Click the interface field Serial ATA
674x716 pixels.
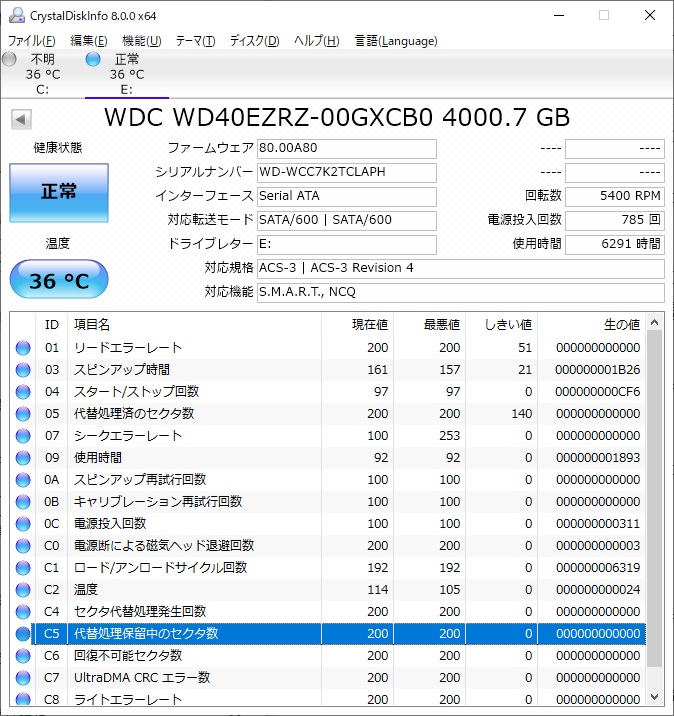(347, 196)
